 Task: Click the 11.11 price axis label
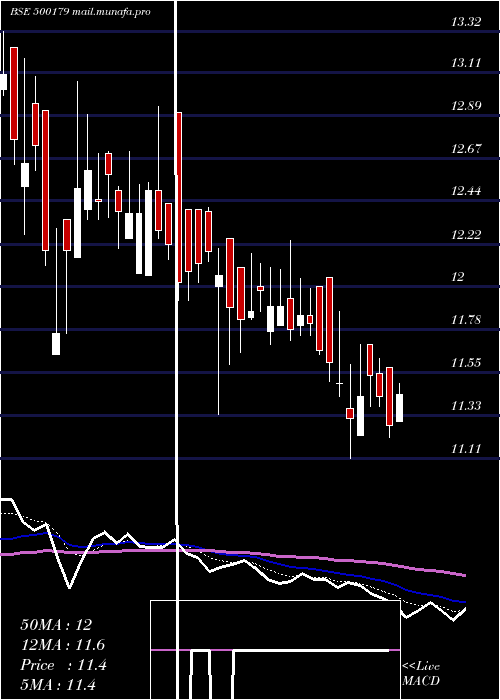coord(466,449)
